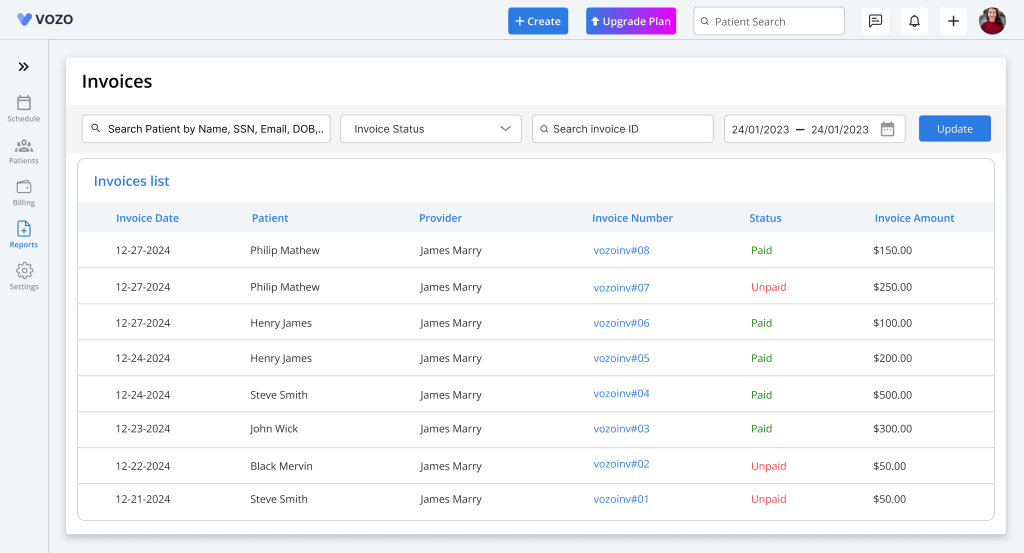The image size is (1024, 553).
Task: Expand the sidebar with the double-chevron icon
Action: pyautogui.click(x=24, y=67)
